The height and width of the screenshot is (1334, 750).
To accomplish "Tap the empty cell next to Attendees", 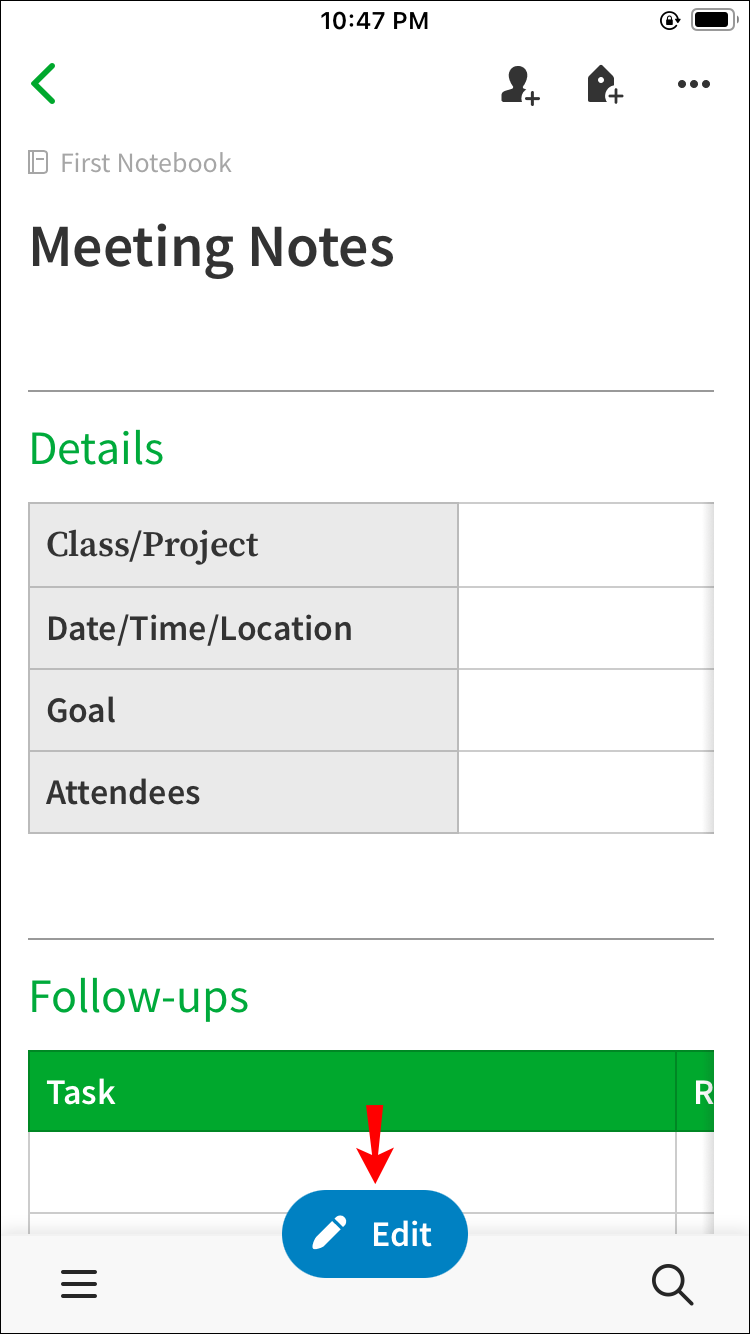I will (x=585, y=792).
